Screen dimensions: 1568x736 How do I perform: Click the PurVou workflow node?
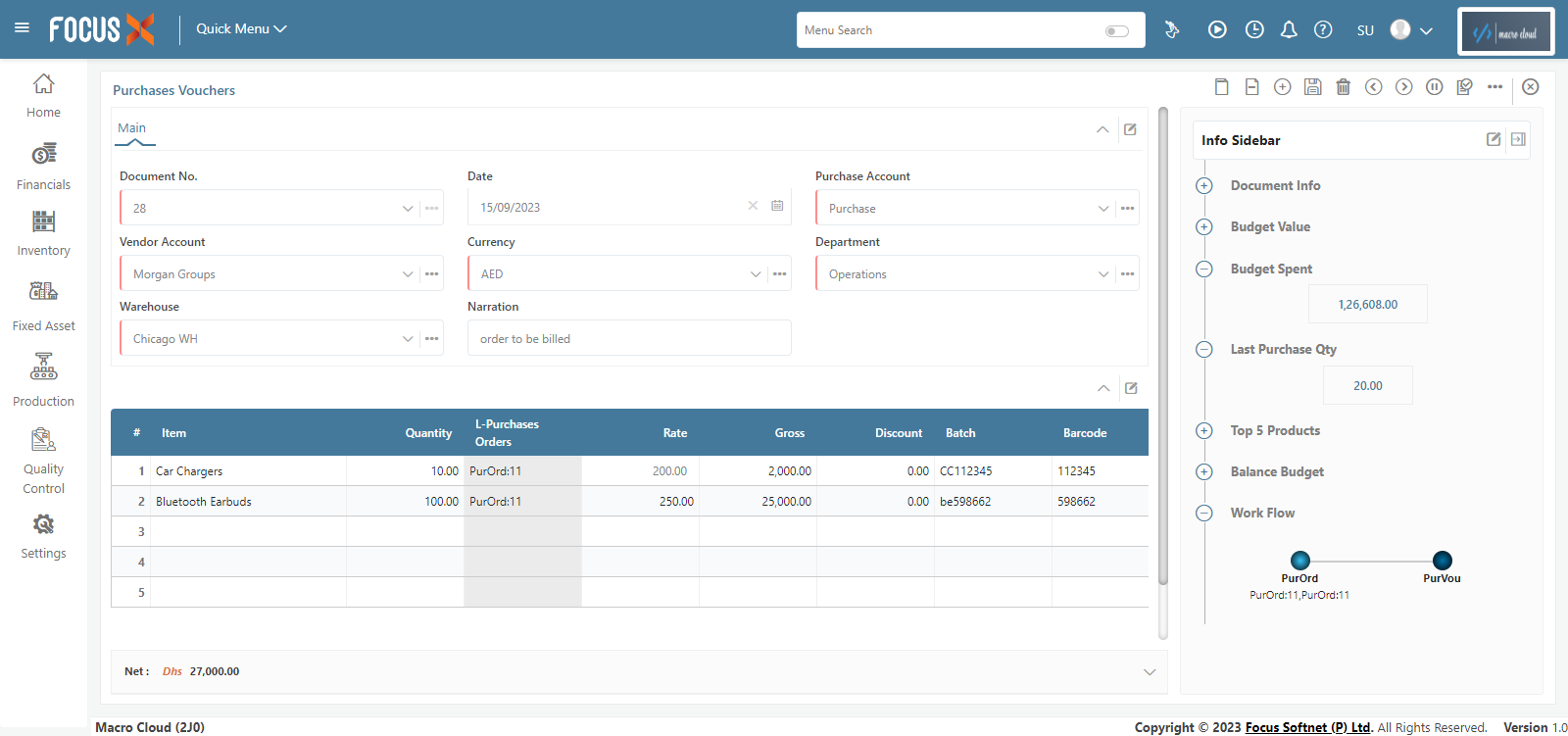coord(1442,561)
